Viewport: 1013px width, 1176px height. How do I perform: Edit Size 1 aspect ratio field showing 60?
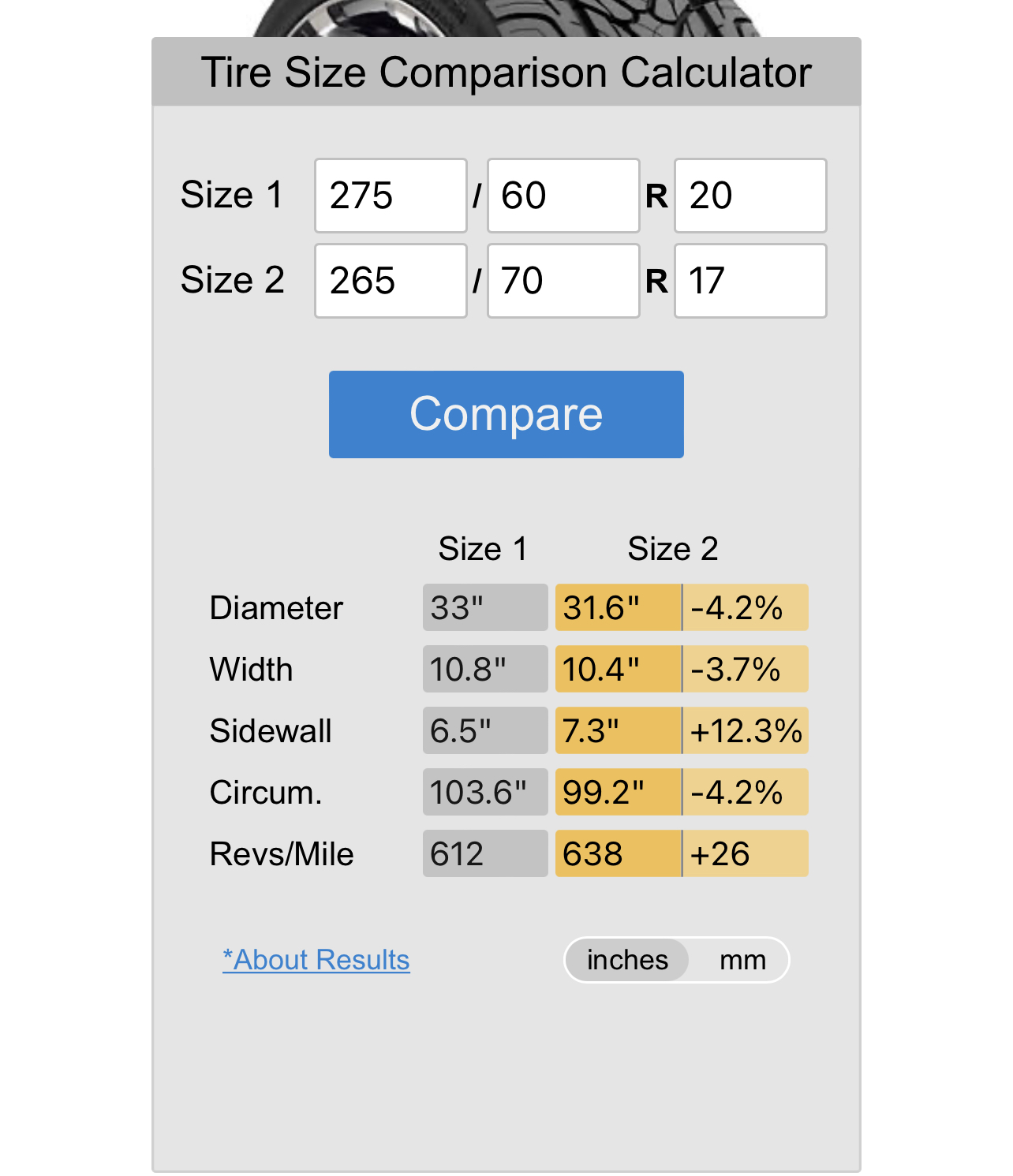pos(563,196)
